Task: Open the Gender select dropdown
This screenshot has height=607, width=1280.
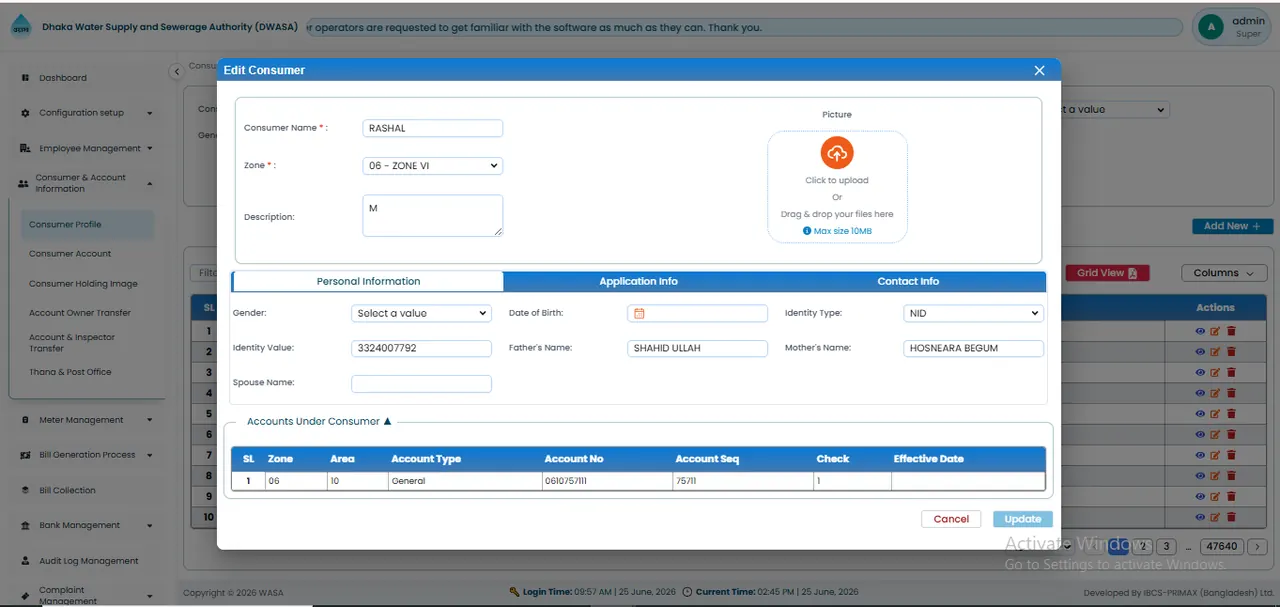Action: click(421, 313)
